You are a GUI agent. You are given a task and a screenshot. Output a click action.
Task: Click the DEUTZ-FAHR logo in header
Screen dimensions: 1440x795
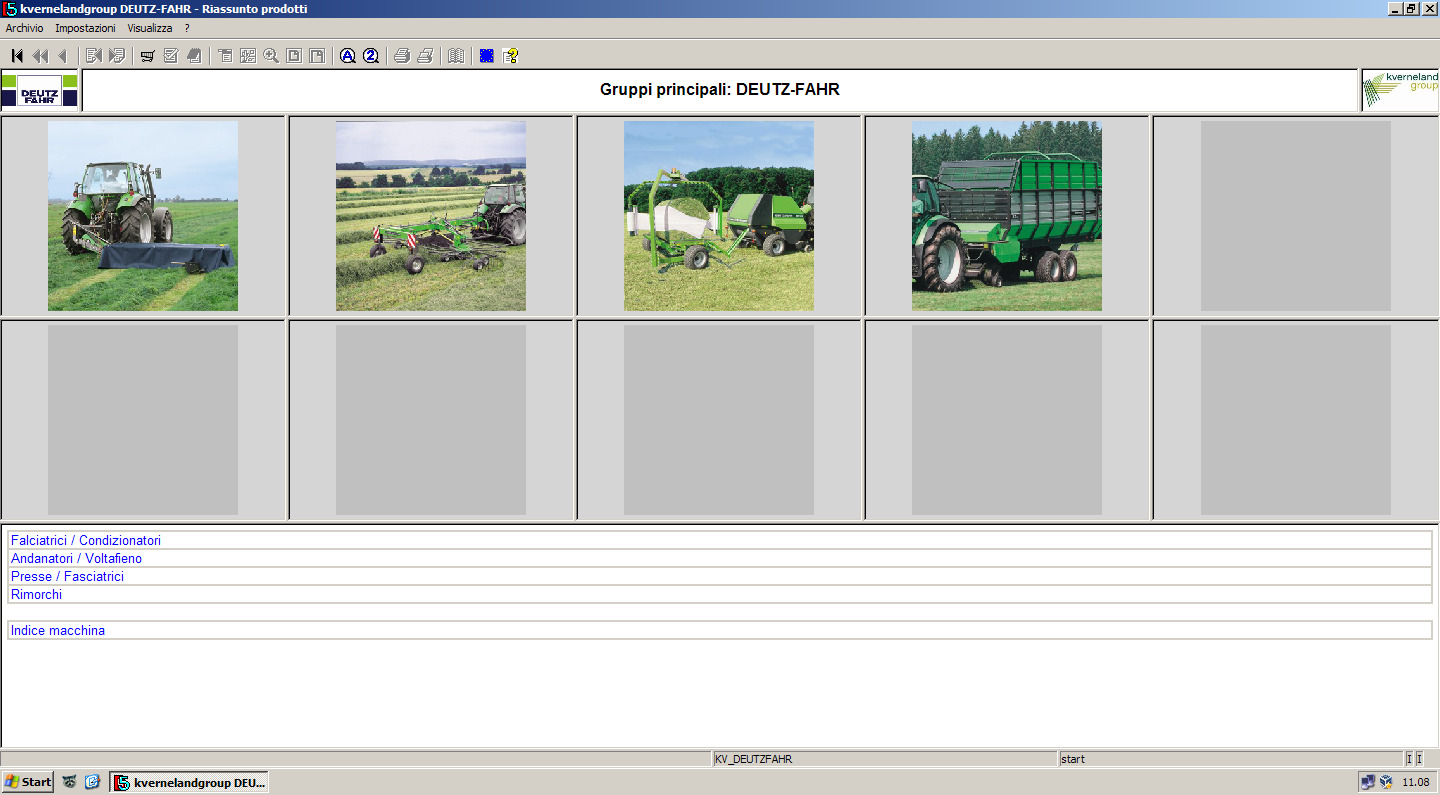[40, 90]
